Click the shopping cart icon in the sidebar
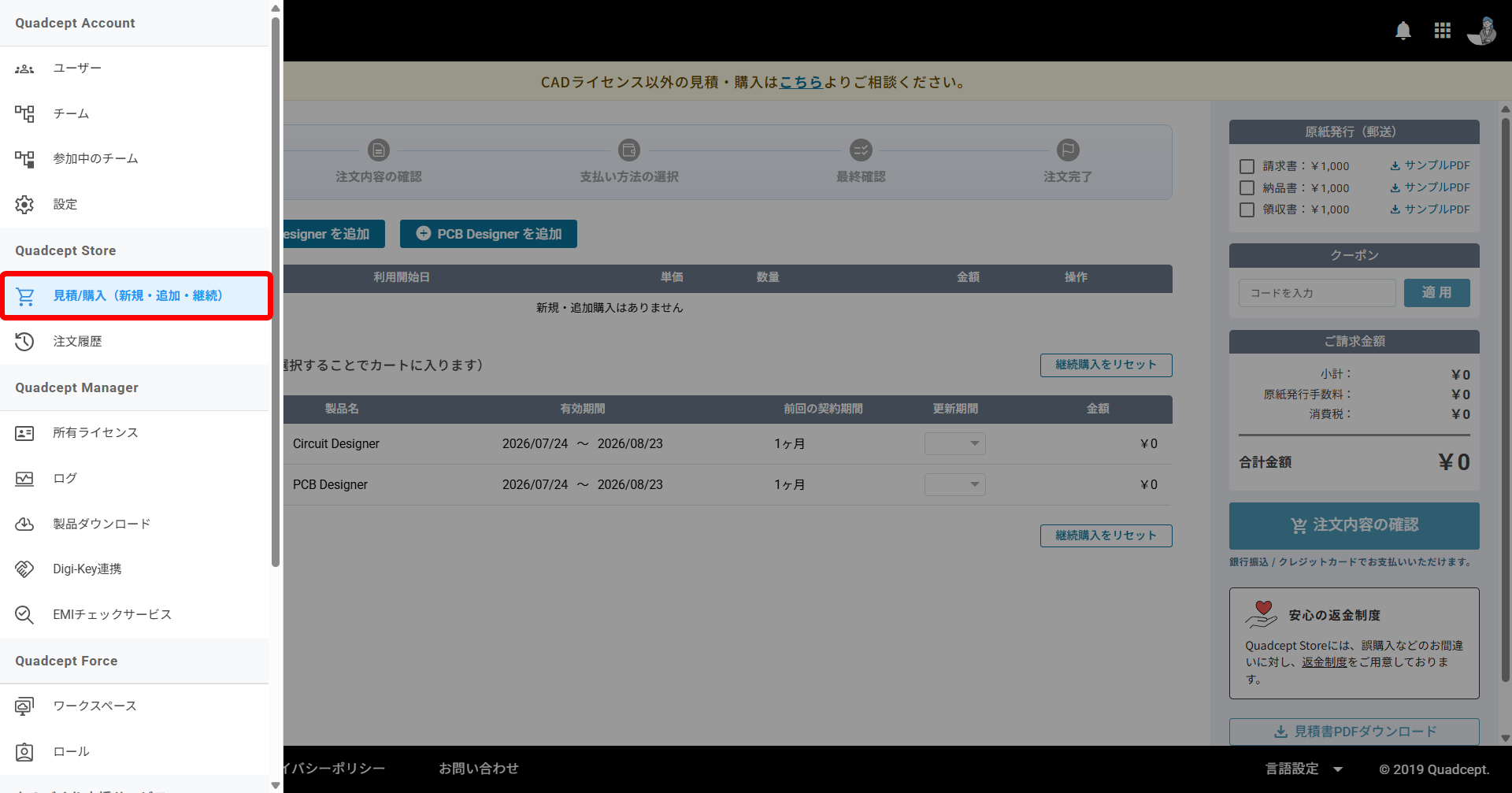1512x793 pixels. click(24, 296)
